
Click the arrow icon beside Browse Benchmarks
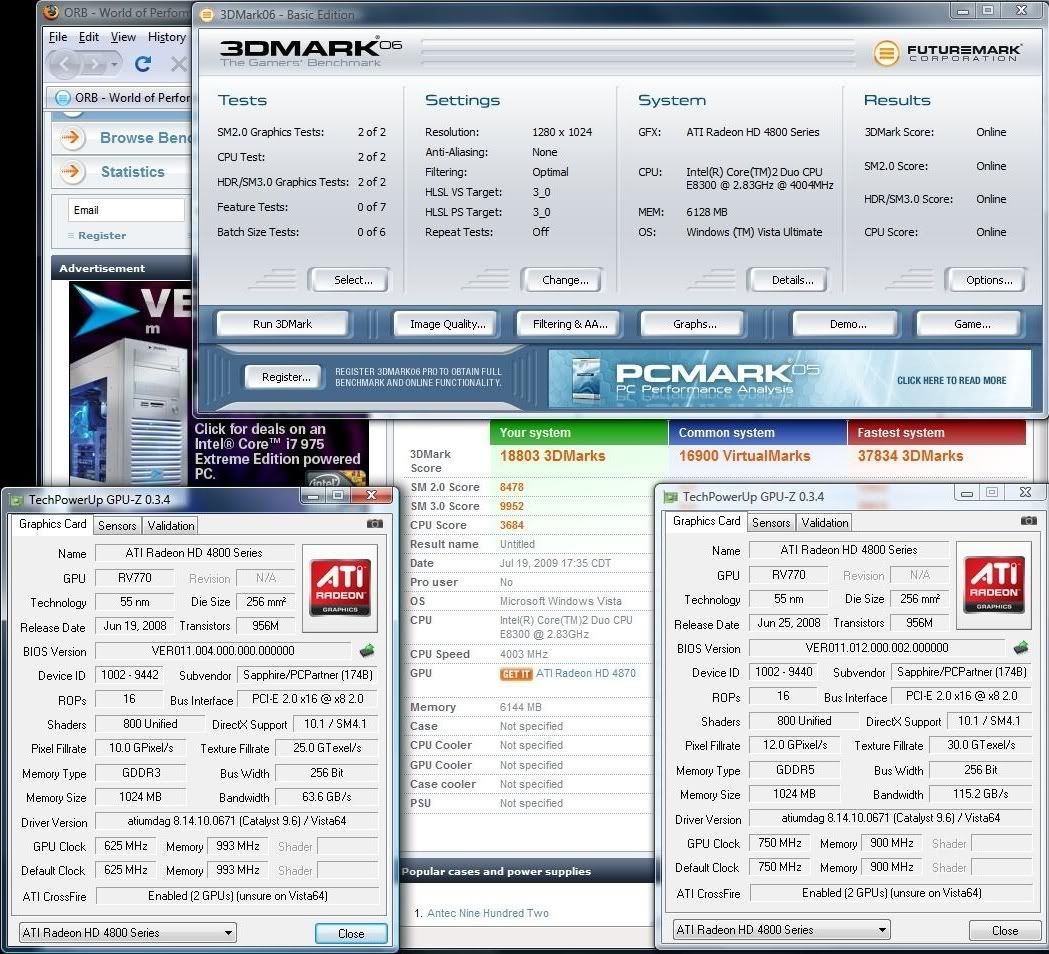tap(72, 138)
